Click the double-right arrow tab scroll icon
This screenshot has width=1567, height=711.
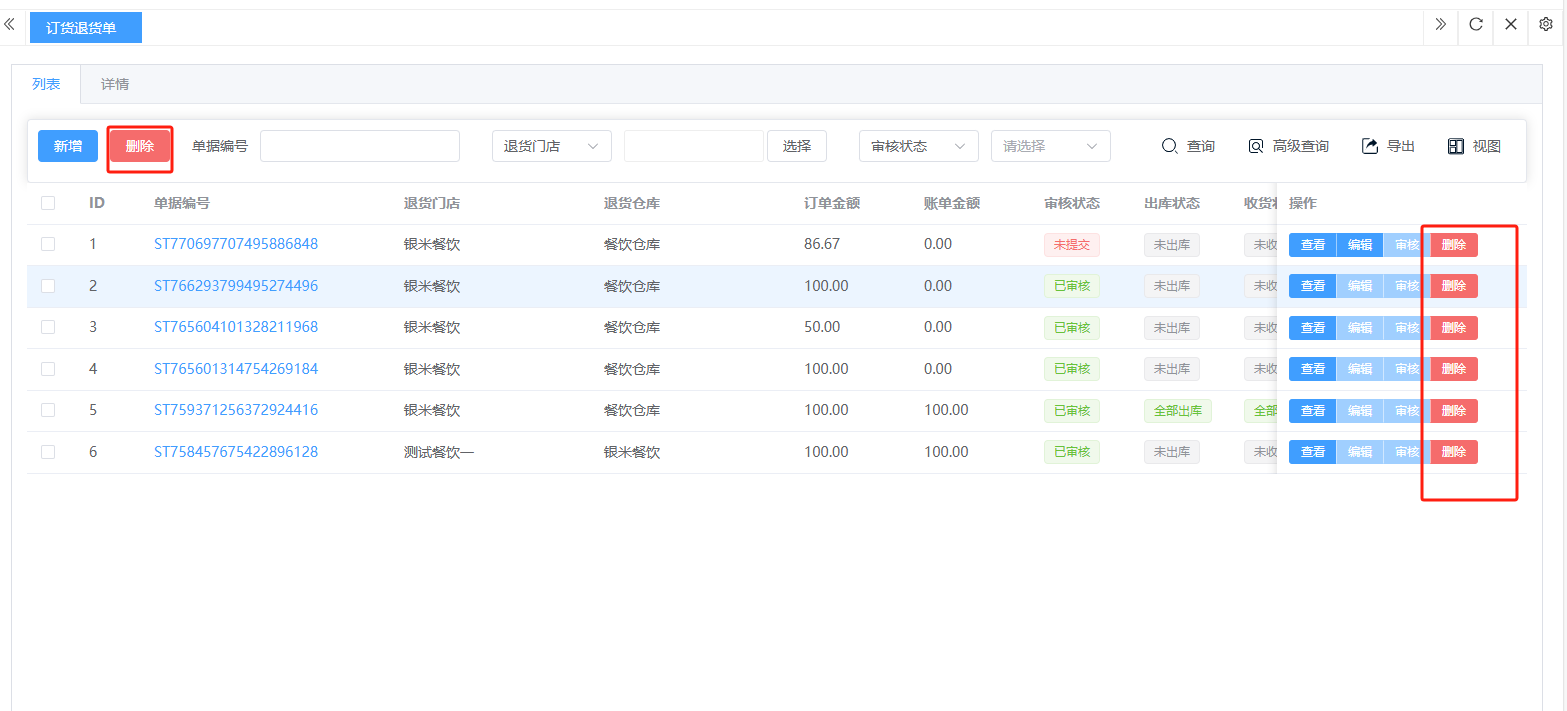point(1440,25)
